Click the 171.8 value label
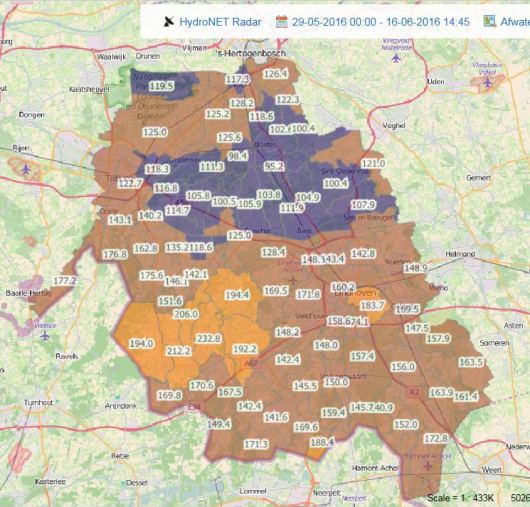530x507 pixels. pos(308,295)
